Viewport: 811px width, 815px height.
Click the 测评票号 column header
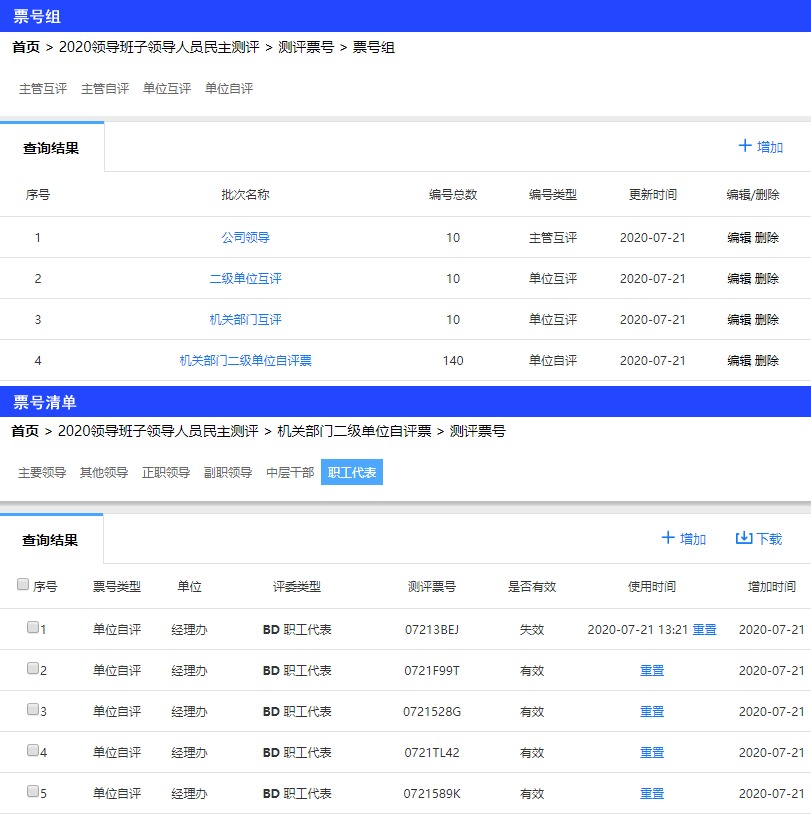click(431, 587)
